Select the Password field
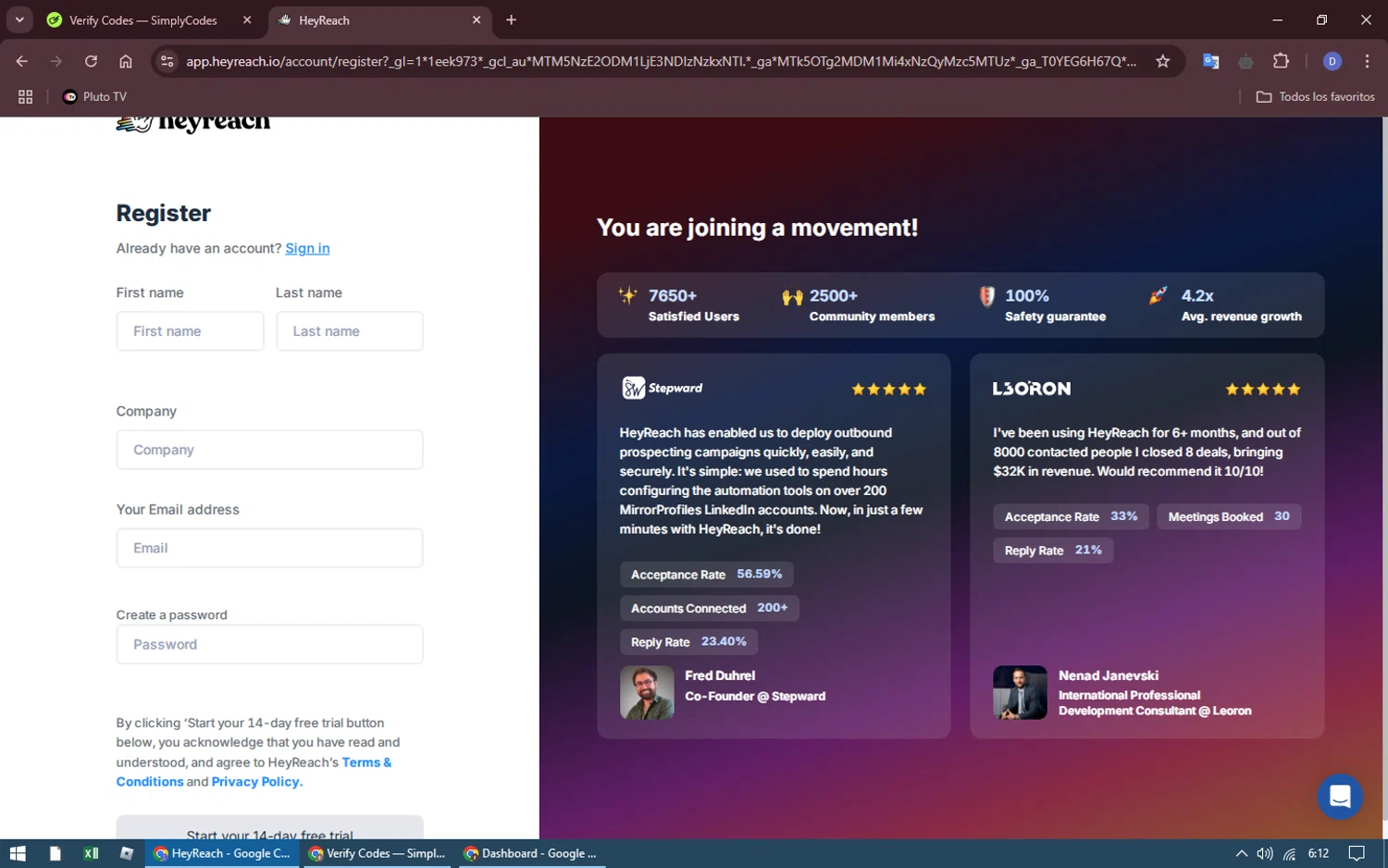The width and height of the screenshot is (1388, 868). (x=269, y=644)
